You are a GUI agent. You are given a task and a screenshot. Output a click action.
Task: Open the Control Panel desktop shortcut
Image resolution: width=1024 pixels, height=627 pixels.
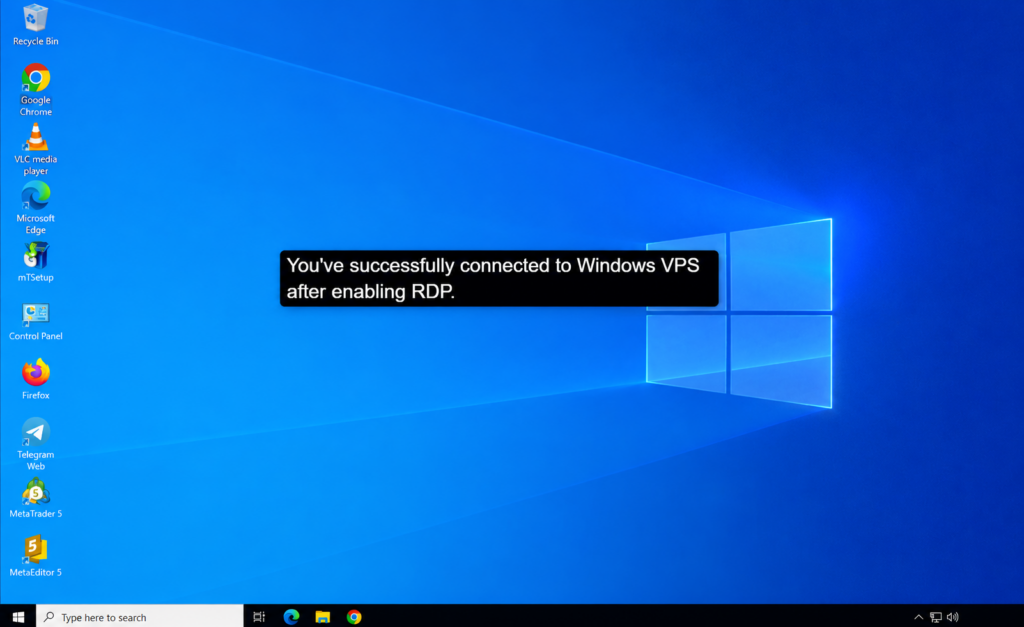pos(35,321)
